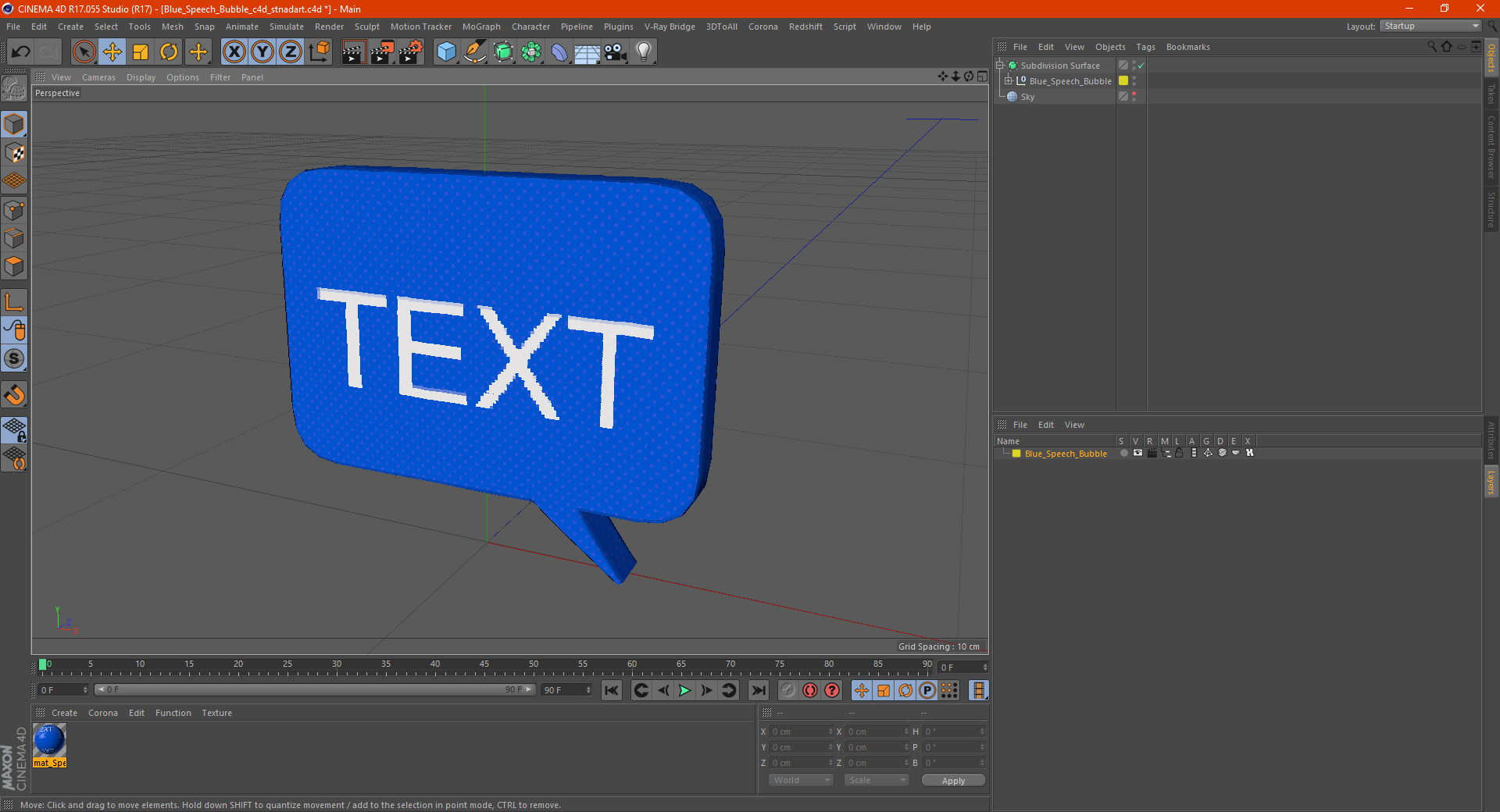
Task: Open Edit Render Settings icon
Action: coord(411,52)
